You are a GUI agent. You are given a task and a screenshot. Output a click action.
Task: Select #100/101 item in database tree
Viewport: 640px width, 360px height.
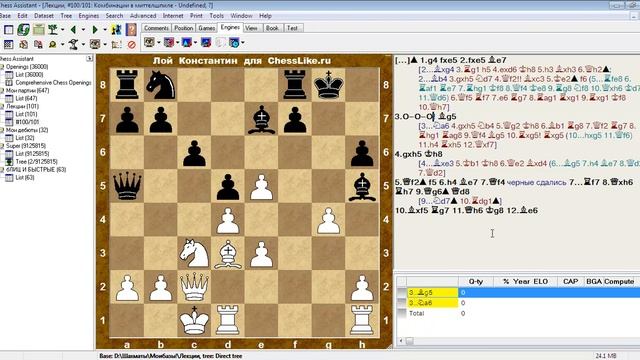click(x=27, y=122)
